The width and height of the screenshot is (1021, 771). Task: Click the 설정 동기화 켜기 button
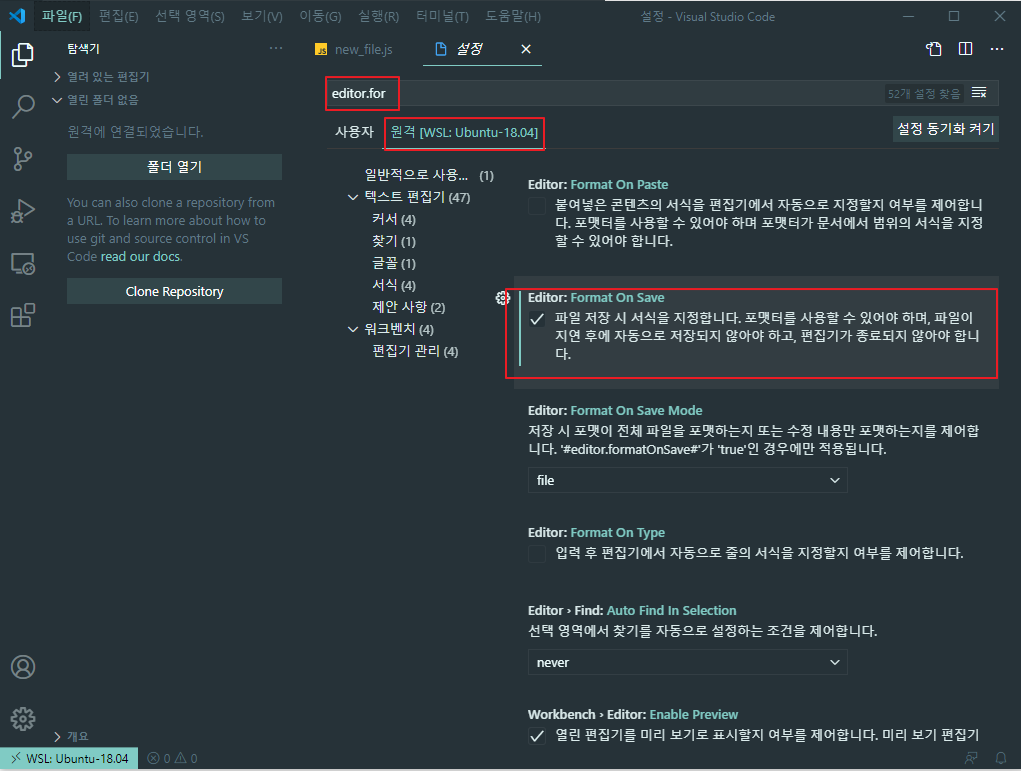945,129
